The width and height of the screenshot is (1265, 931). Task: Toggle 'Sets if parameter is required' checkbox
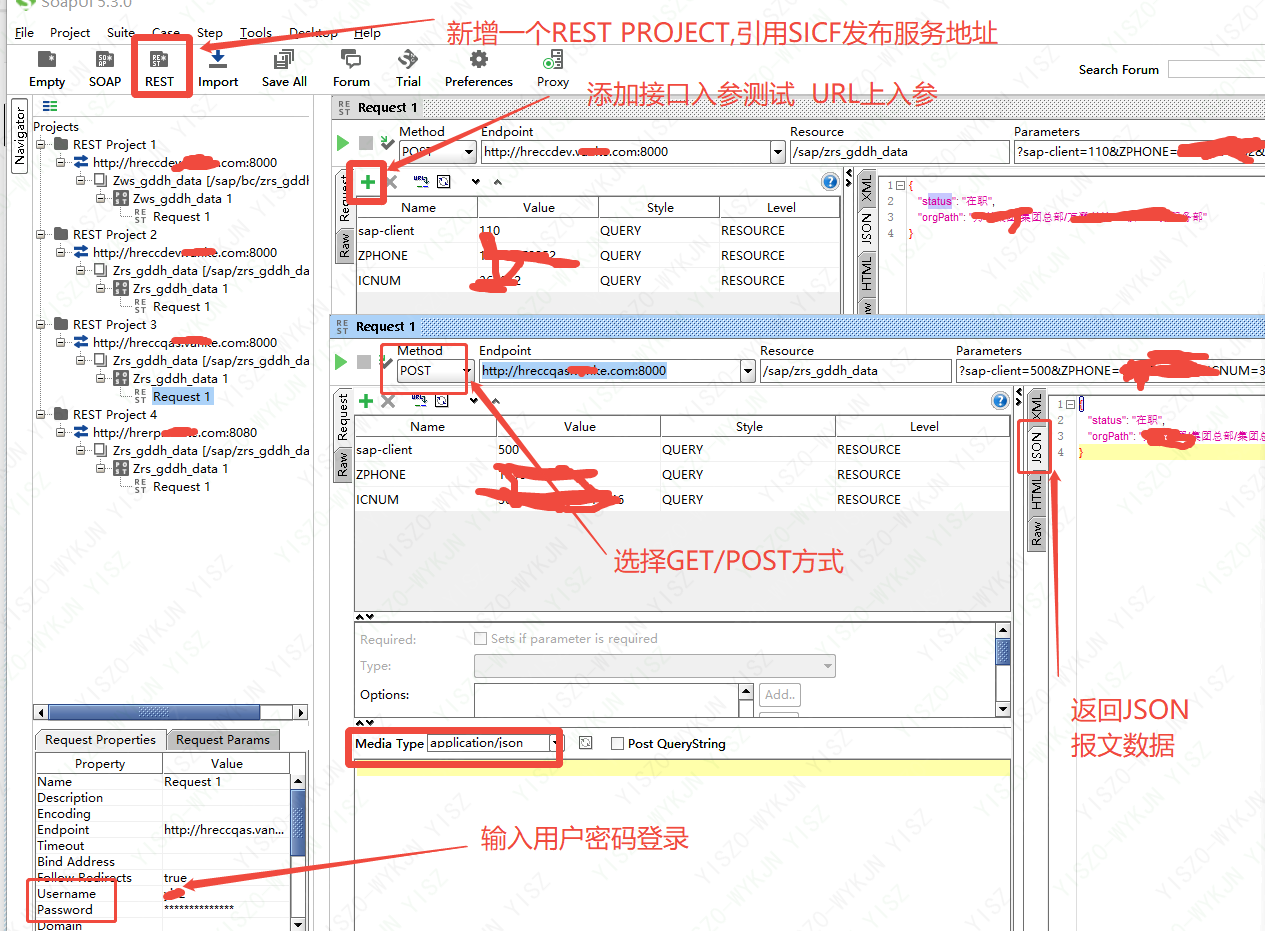click(x=481, y=638)
